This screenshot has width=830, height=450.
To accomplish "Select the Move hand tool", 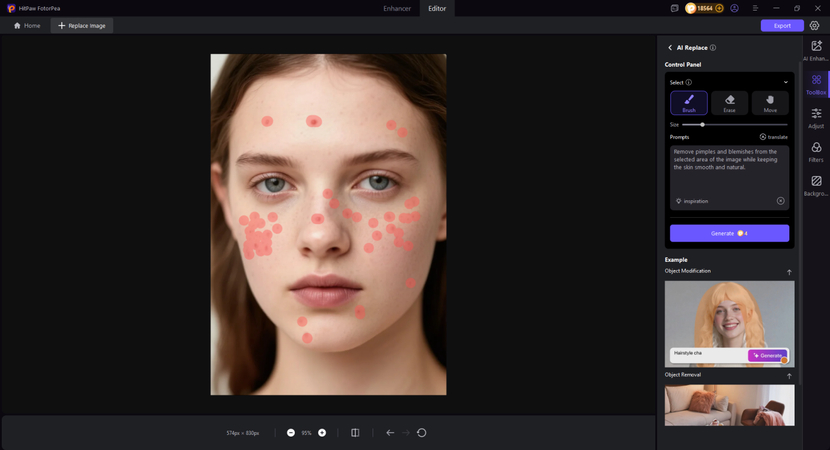I will click(770, 103).
